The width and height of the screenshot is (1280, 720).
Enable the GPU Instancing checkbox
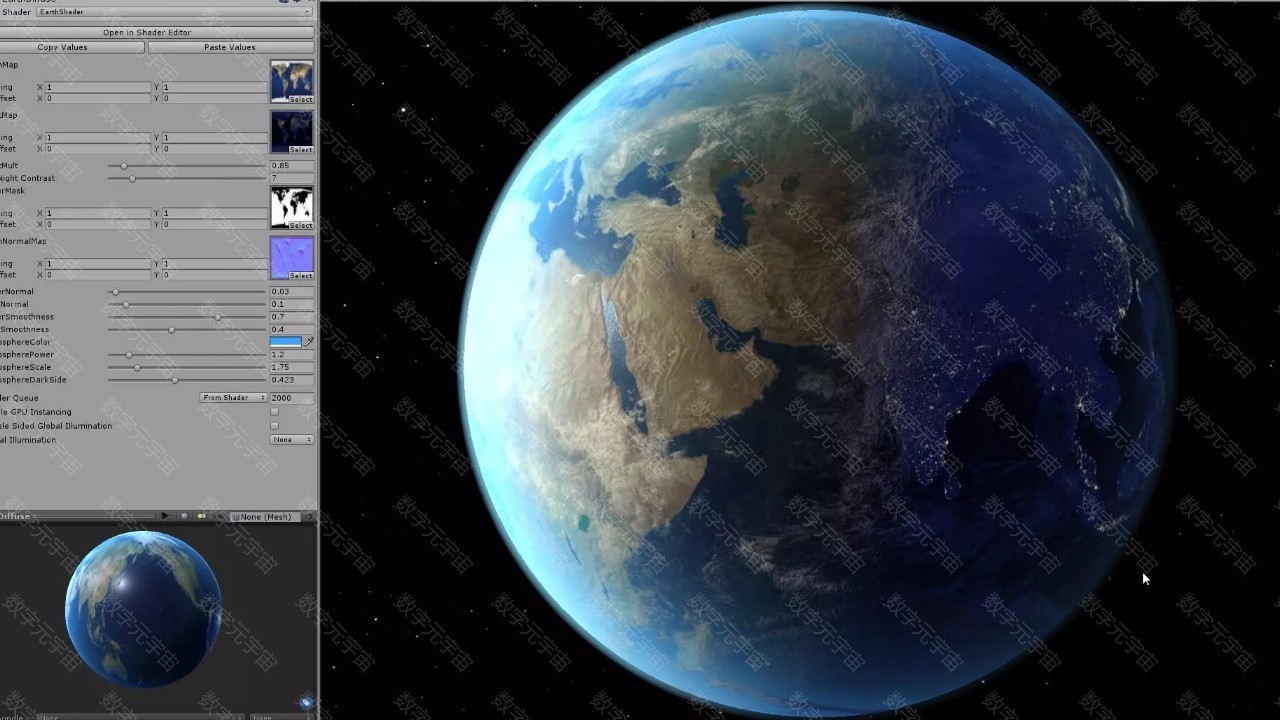[x=274, y=412]
